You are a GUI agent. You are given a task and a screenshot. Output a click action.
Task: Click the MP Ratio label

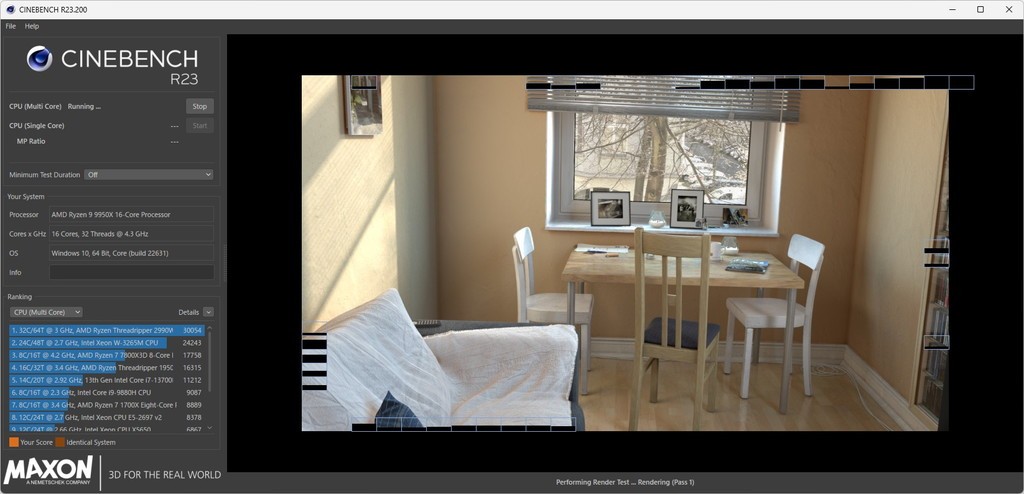pos(31,141)
